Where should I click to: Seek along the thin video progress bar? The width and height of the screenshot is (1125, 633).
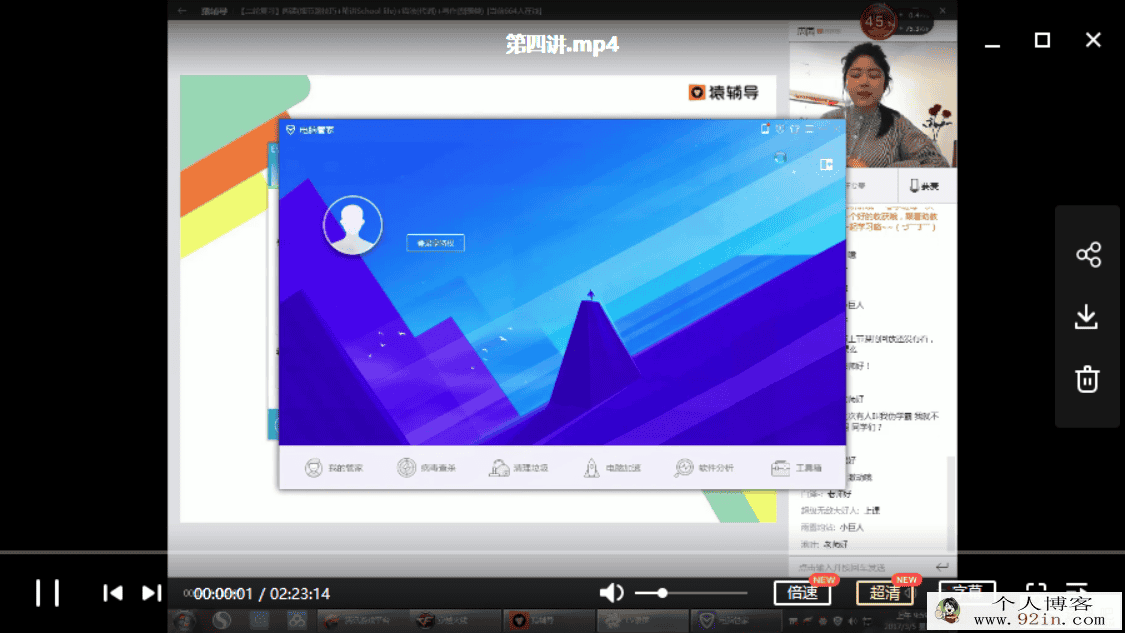[562, 552]
